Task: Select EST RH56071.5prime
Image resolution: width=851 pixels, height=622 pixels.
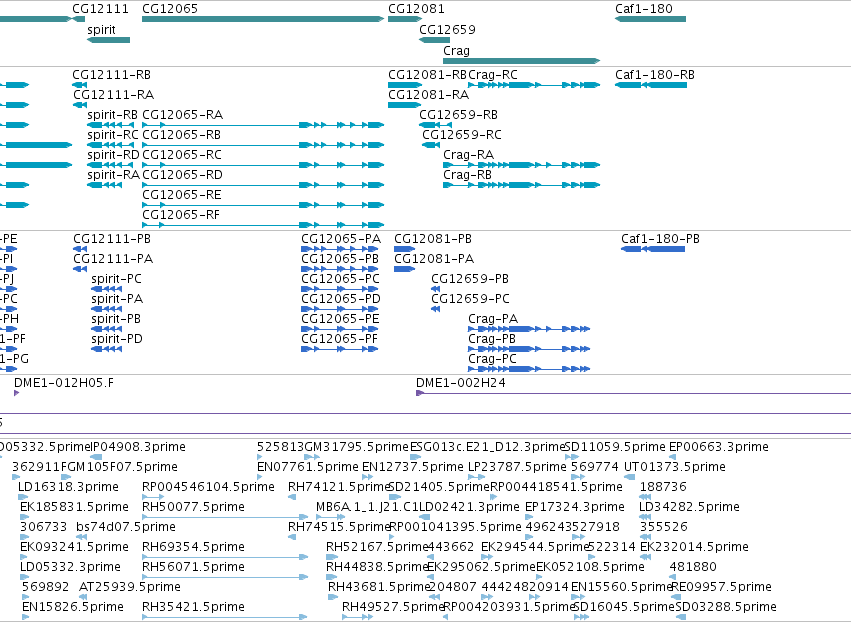Action: click(193, 567)
